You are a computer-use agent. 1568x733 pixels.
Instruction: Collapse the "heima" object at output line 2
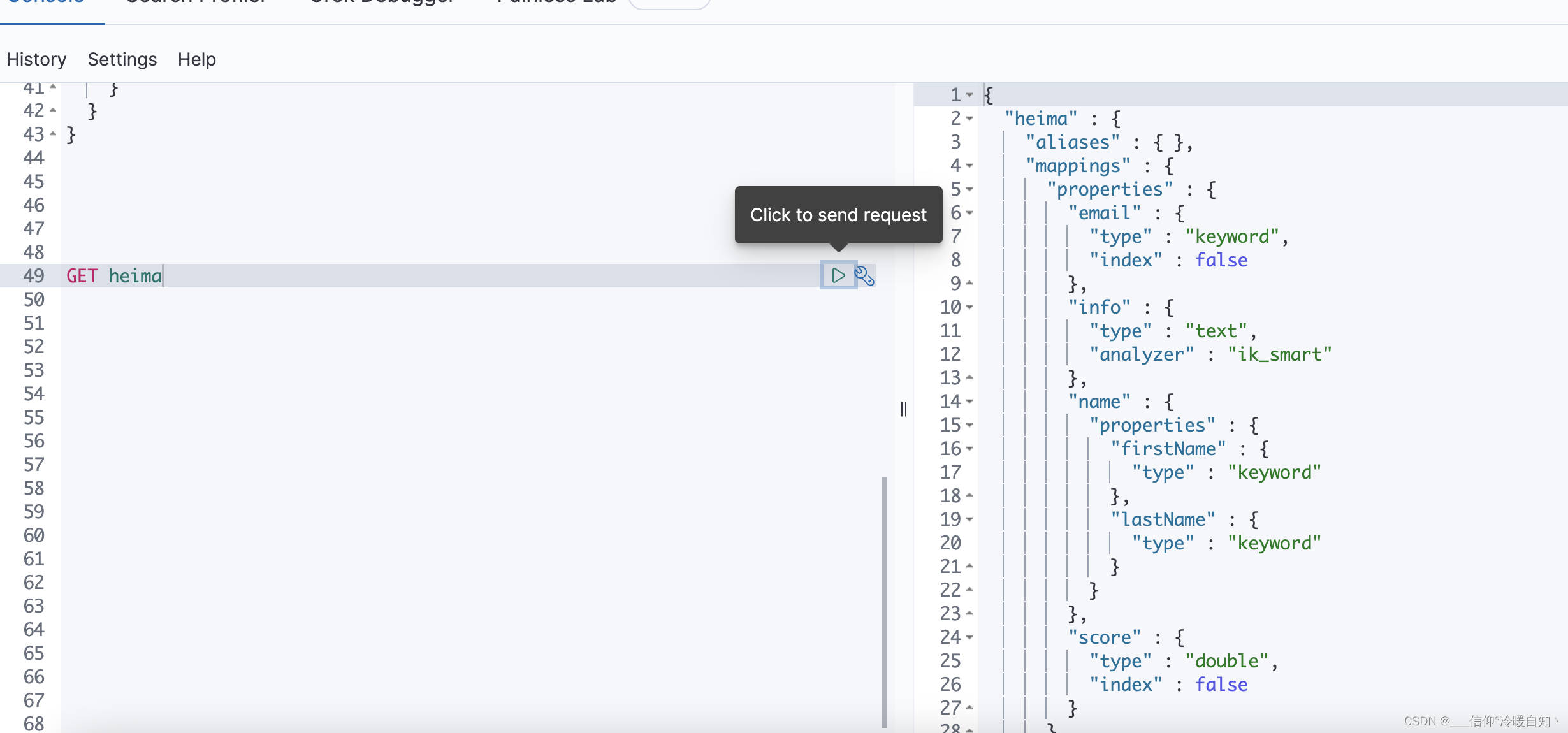click(x=969, y=119)
